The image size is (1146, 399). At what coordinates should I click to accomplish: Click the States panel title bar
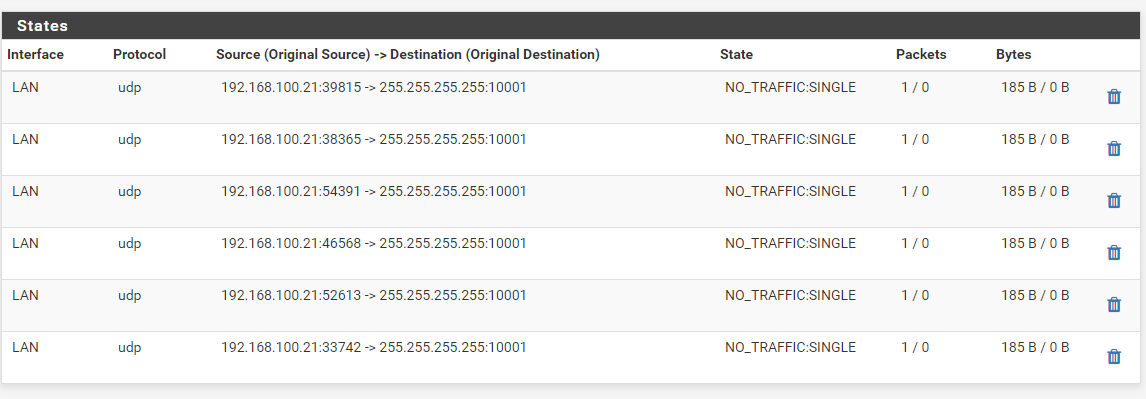573,26
